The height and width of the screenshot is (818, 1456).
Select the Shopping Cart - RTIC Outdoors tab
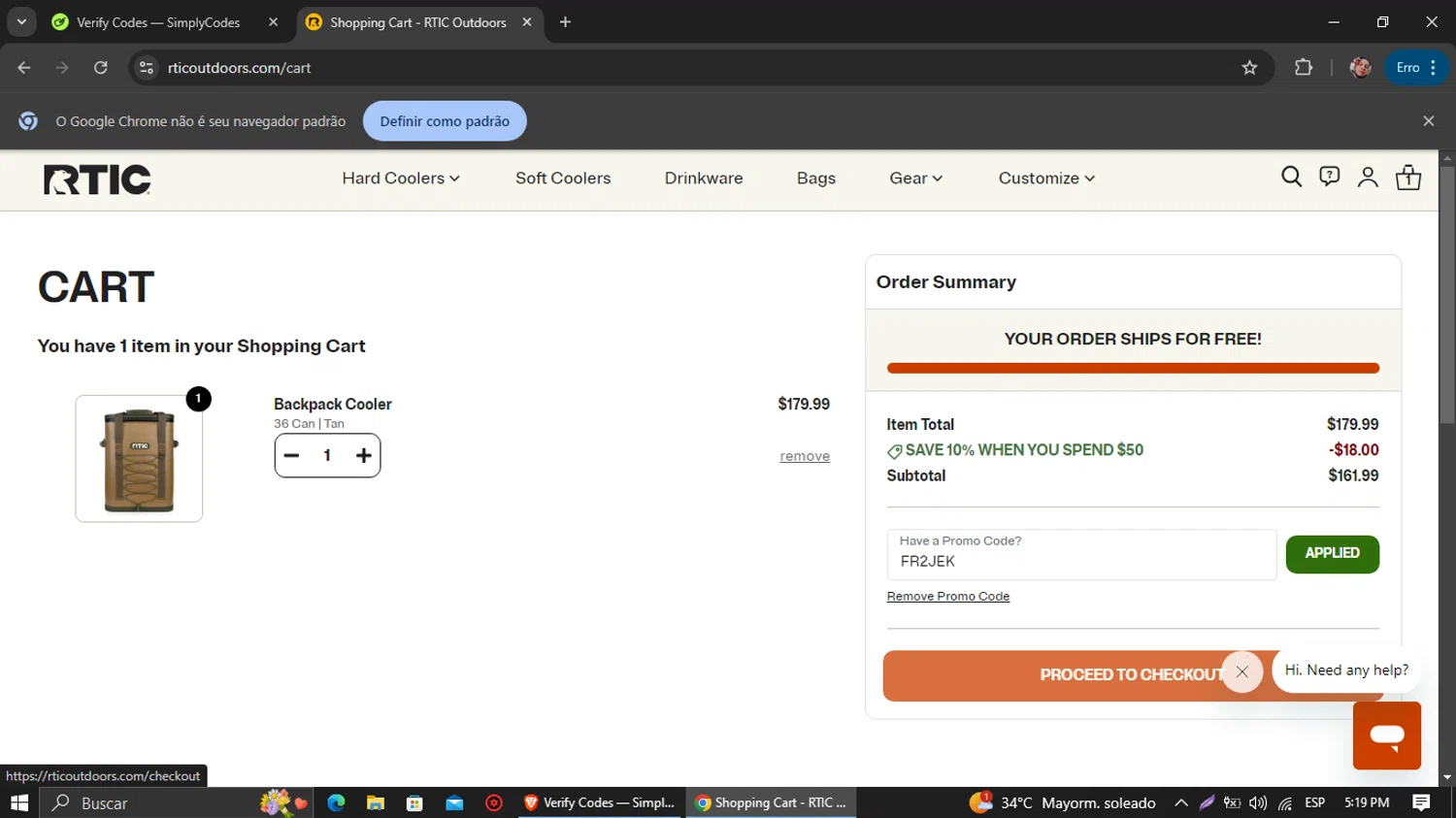417,22
